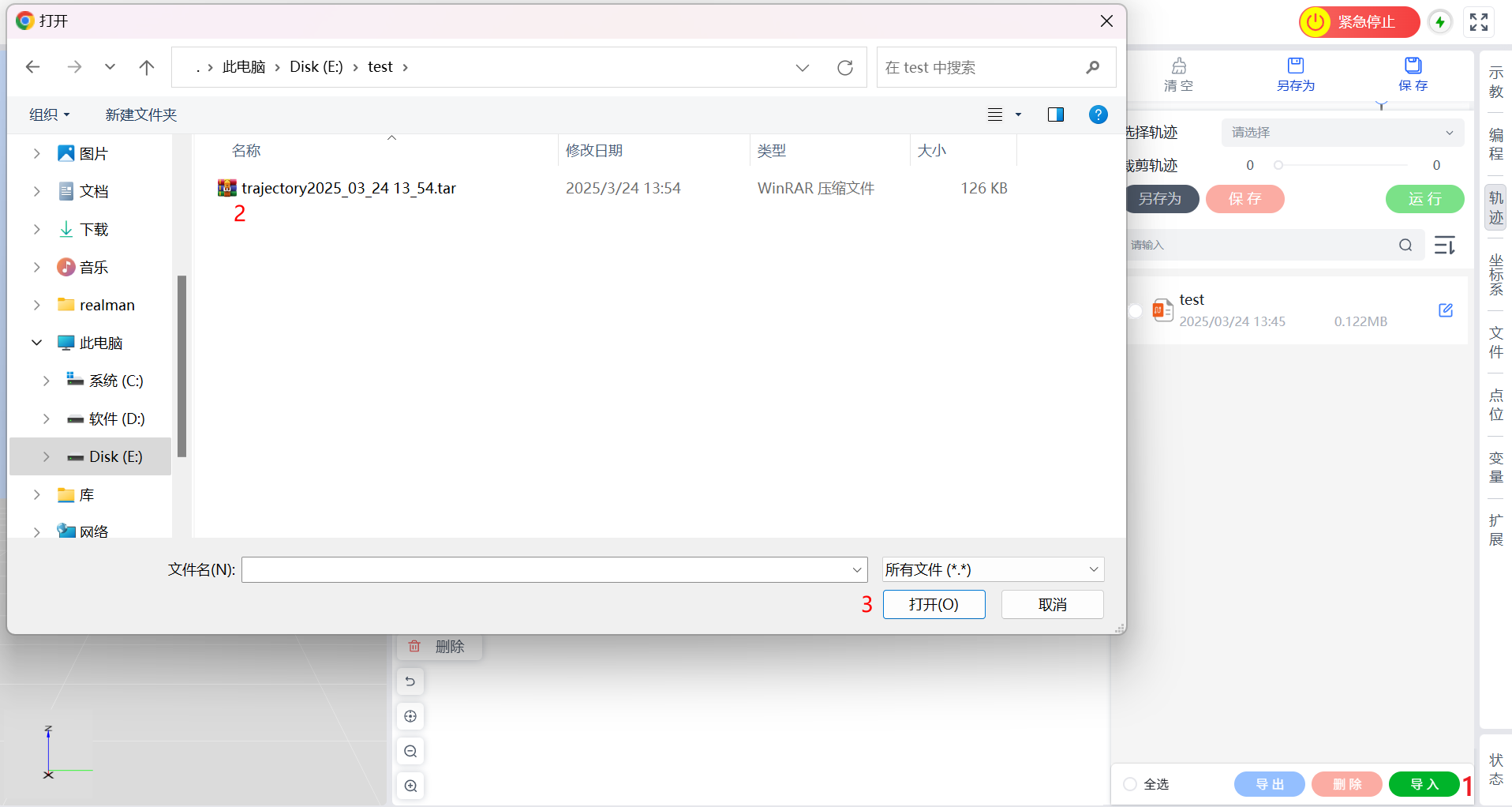Viewport: 1512px width, 807px height.
Task: Toggle the preview pane icon in the file dialog
Action: point(1055,114)
